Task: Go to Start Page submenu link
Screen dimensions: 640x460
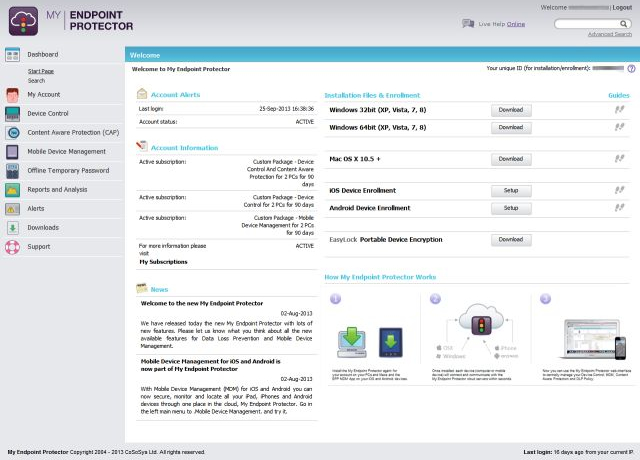Action: click(41, 71)
